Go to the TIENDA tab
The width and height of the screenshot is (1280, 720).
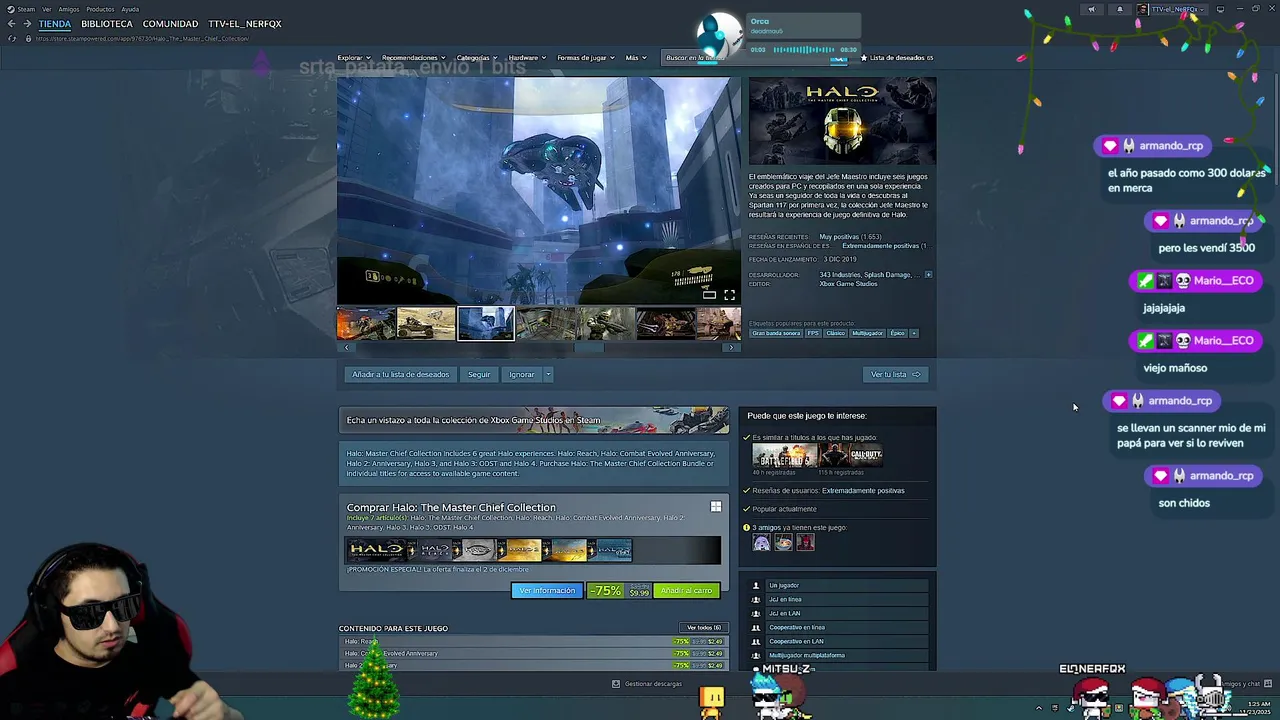tap(55, 23)
